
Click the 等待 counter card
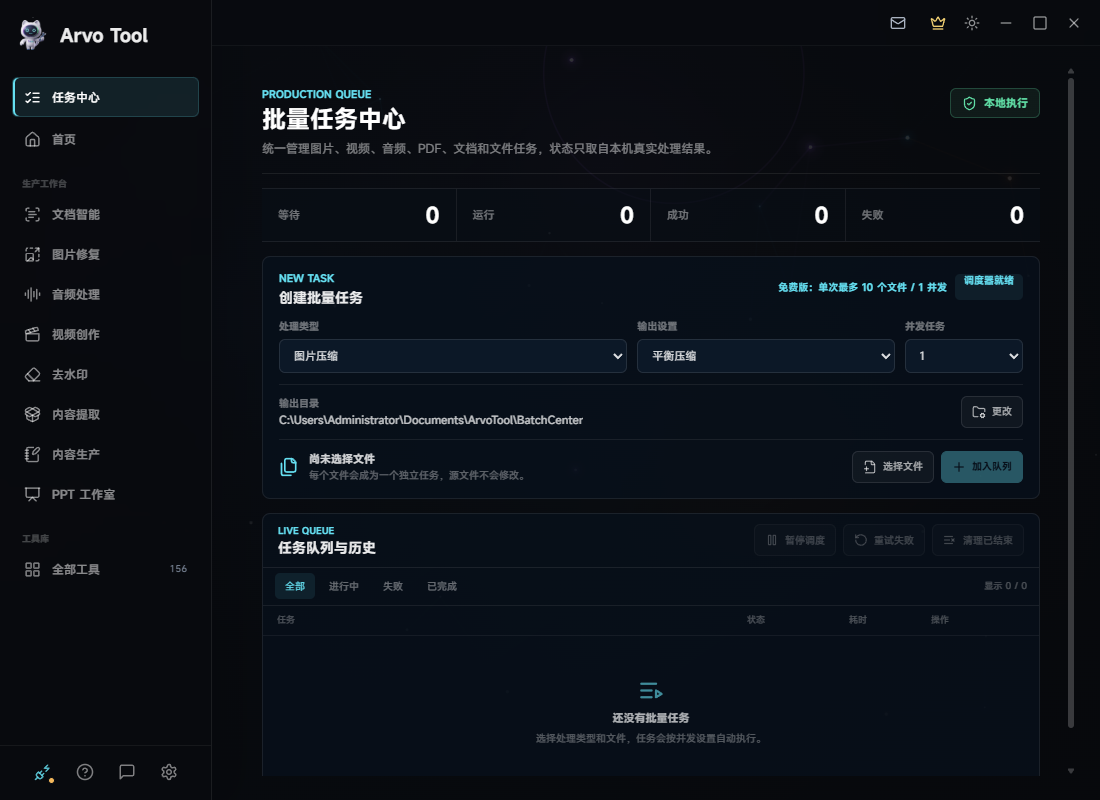click(358, 215)
